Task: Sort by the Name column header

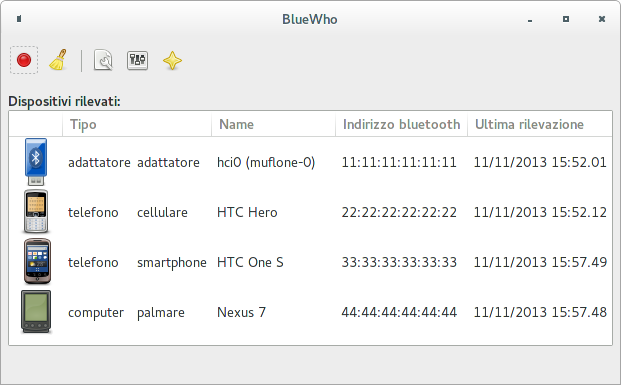Action: click(x=273, y=124)
